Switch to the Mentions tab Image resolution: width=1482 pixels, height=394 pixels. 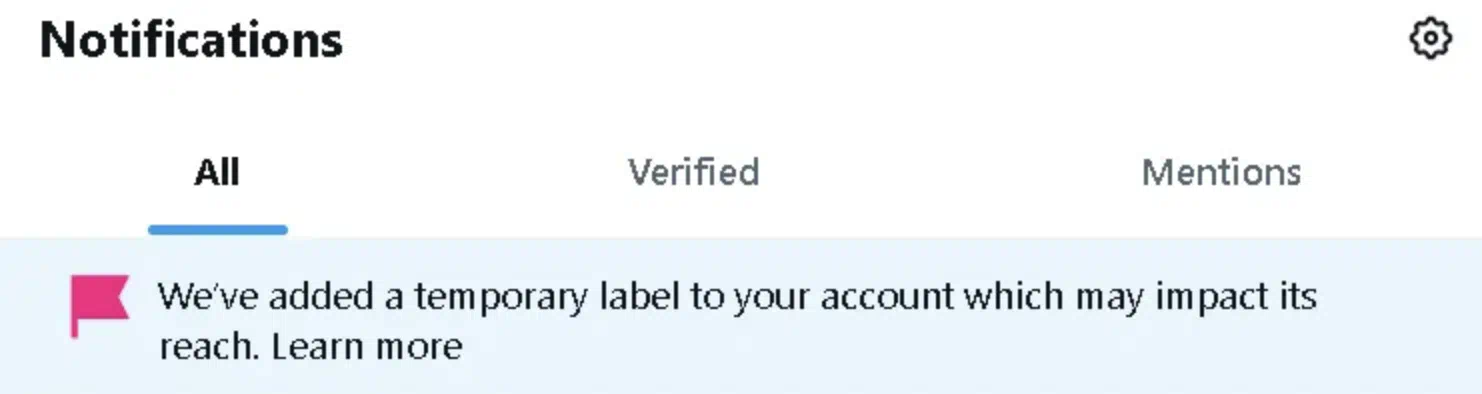[1221, 172]
